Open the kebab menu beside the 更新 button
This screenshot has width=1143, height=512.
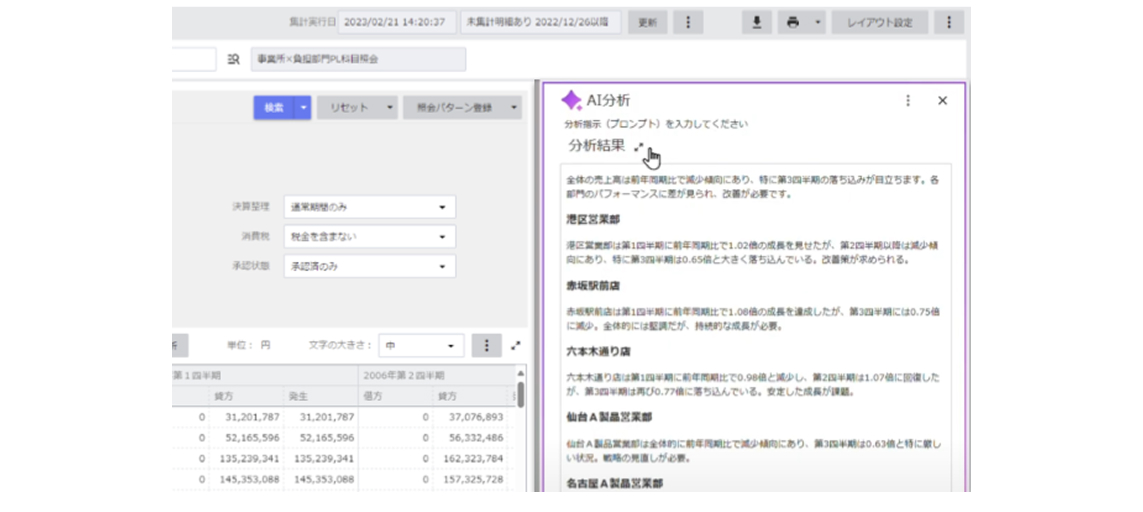tap(687, 23)
